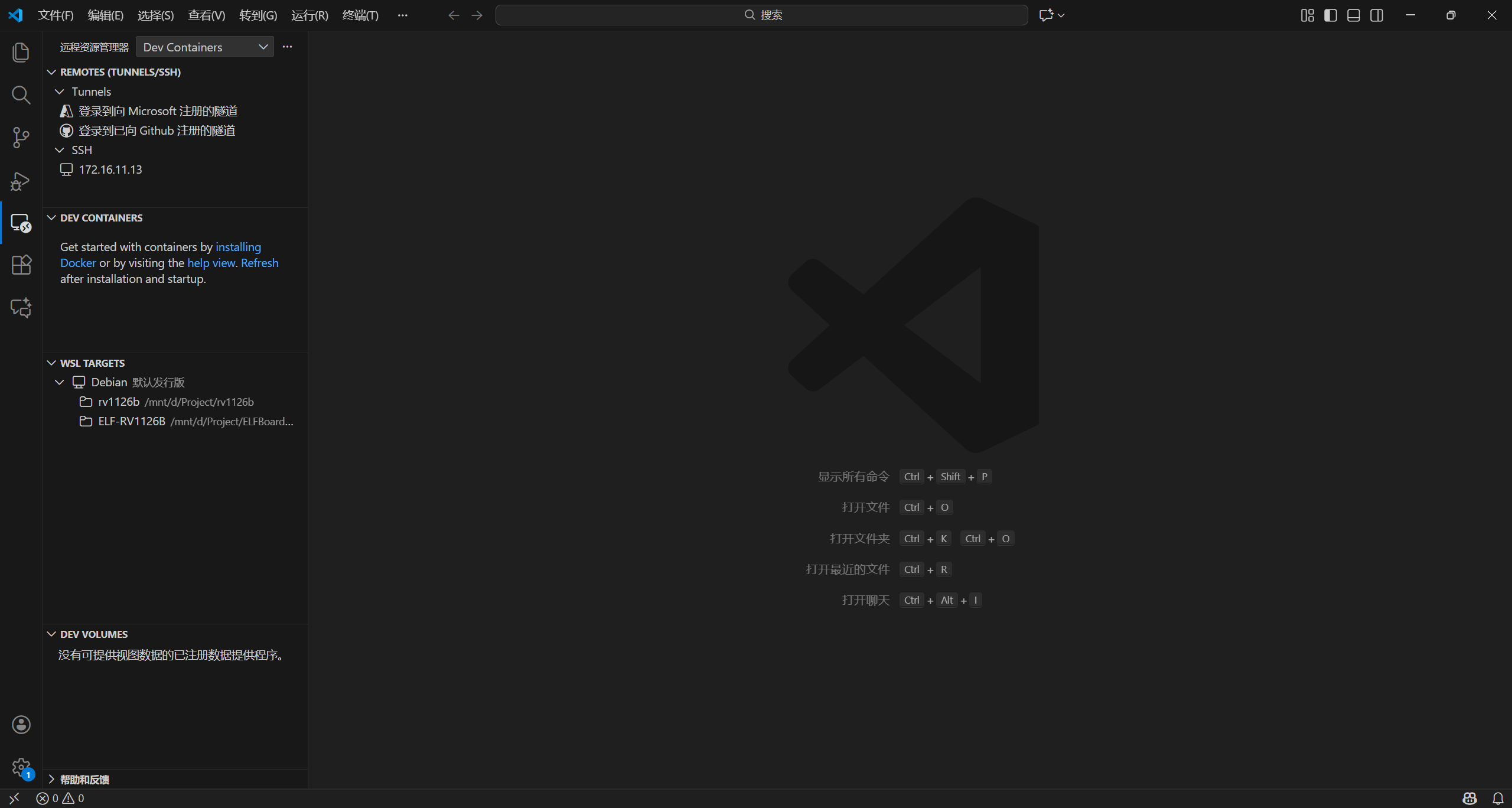Click the Accounts icon
This screenshot has width=1512, height=808.
[x=21, y=725]
